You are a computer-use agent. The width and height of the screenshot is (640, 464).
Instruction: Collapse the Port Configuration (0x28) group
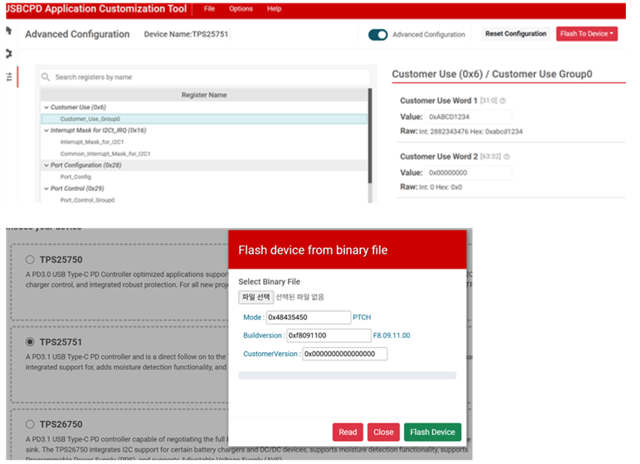point(47,165)
